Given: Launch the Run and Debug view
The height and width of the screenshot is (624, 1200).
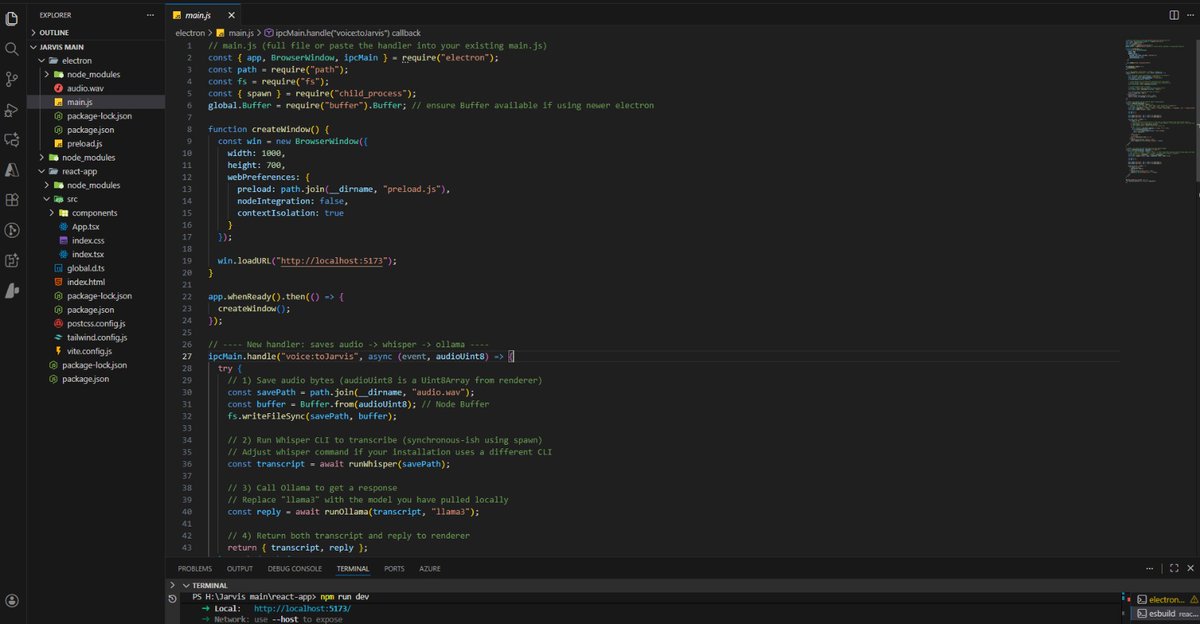Looking at the screenshot, I should 12,109.
